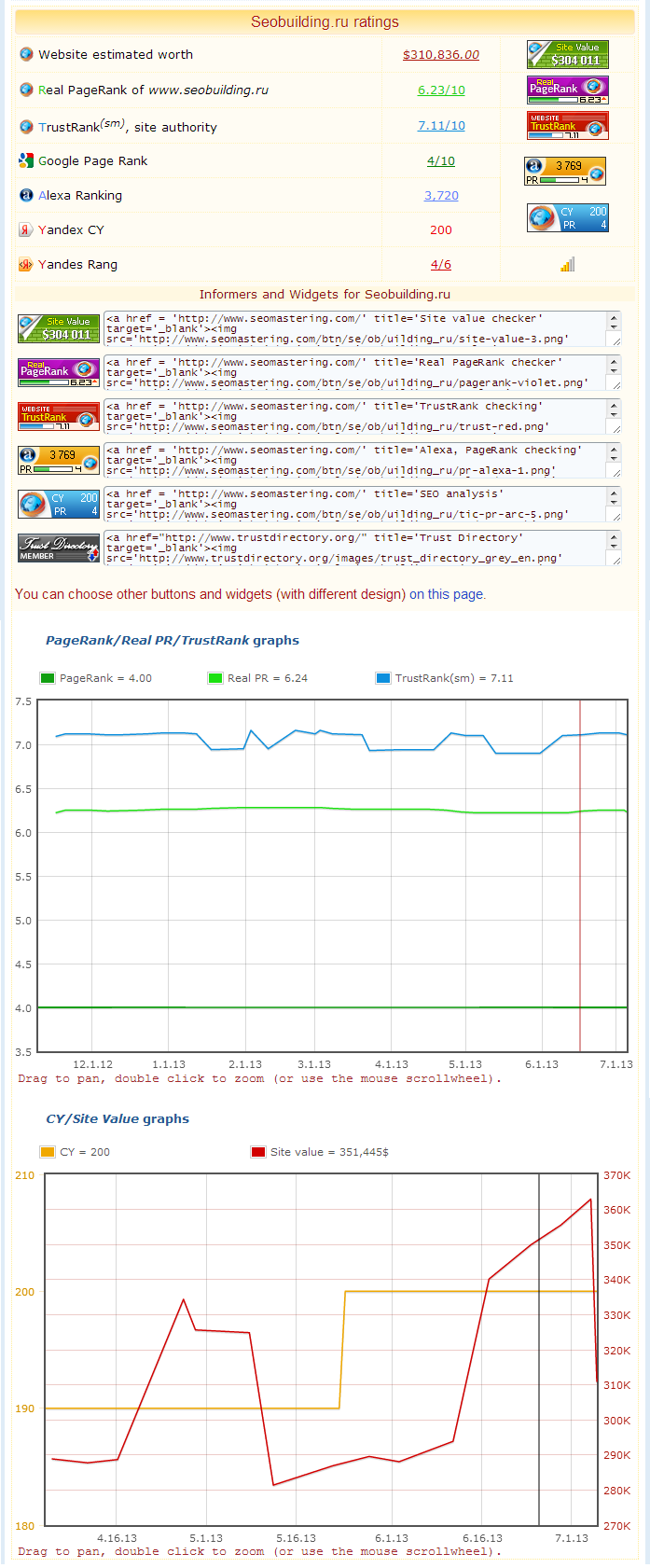Click the dark green PageRank legend swatch

pyautogui.click(x=48, y=678)
